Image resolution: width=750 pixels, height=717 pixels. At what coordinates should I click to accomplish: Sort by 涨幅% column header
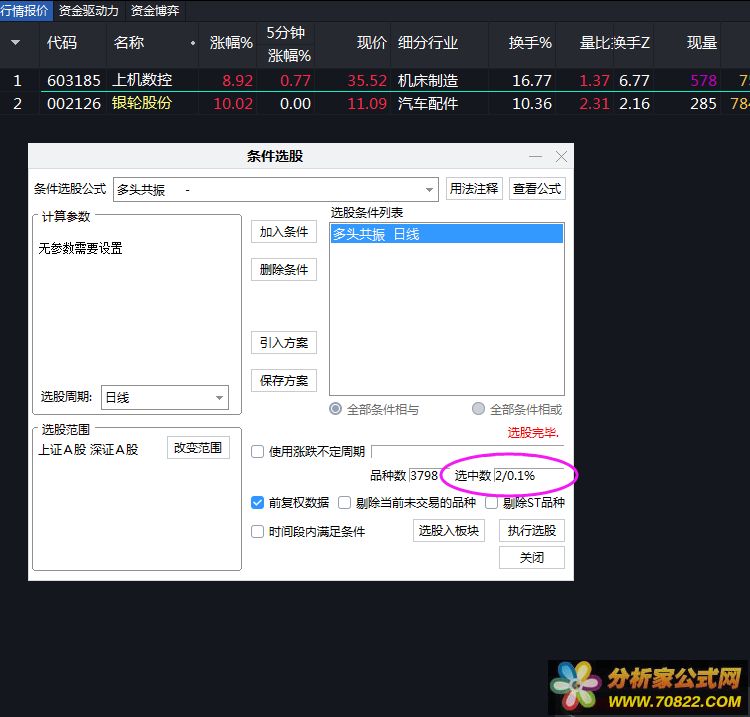[231, 44]
